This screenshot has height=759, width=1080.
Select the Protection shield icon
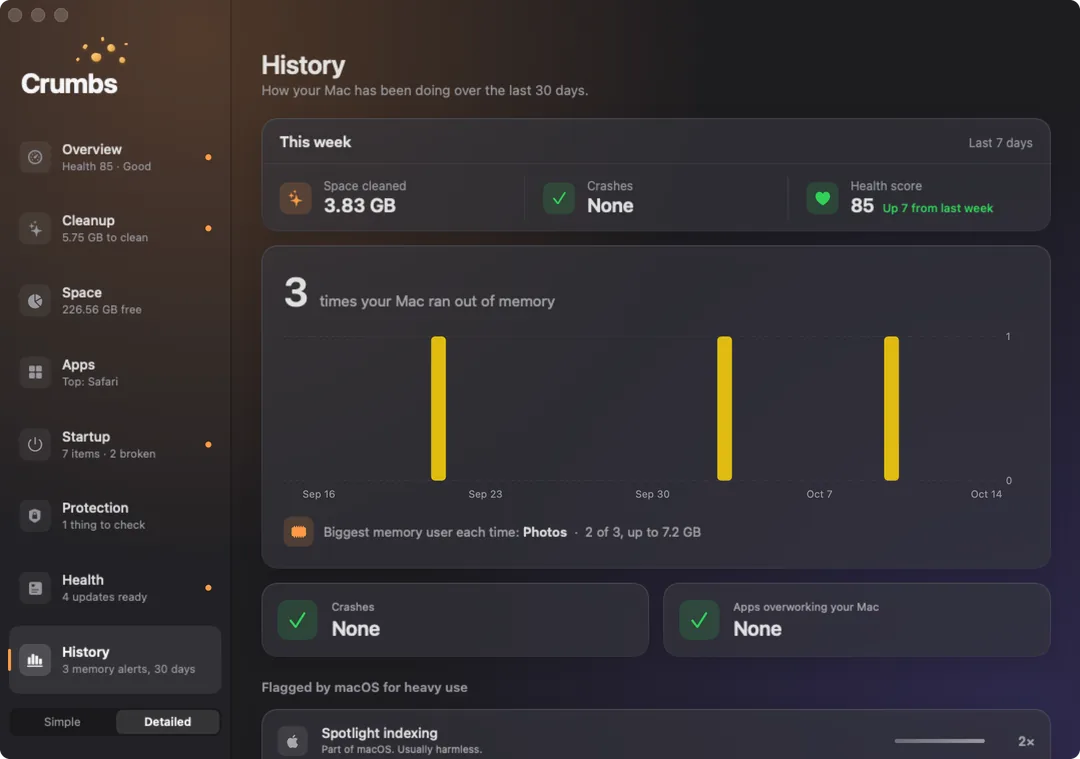coord(35,516)
